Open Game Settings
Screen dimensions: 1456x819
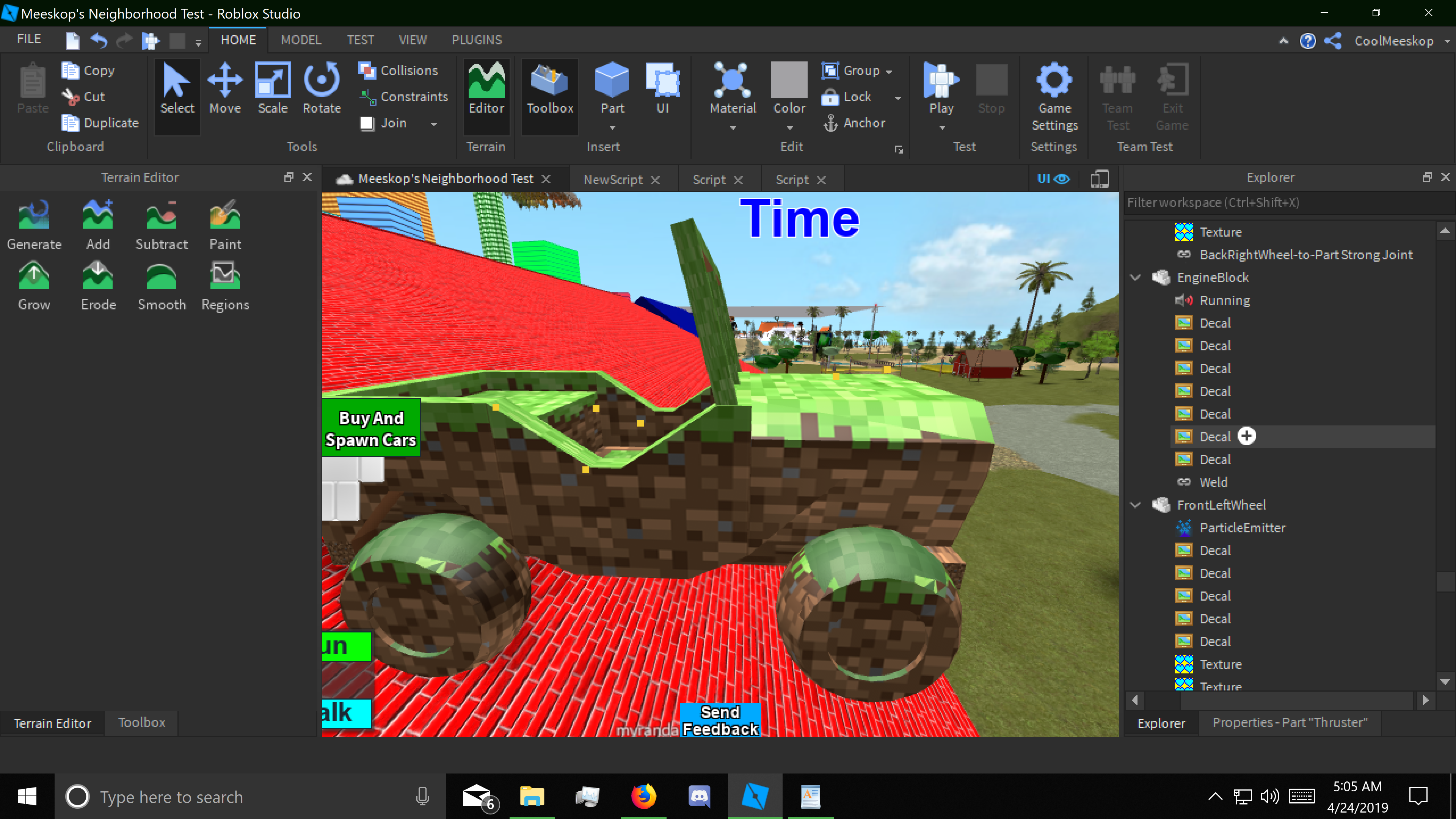(1054, 97)
